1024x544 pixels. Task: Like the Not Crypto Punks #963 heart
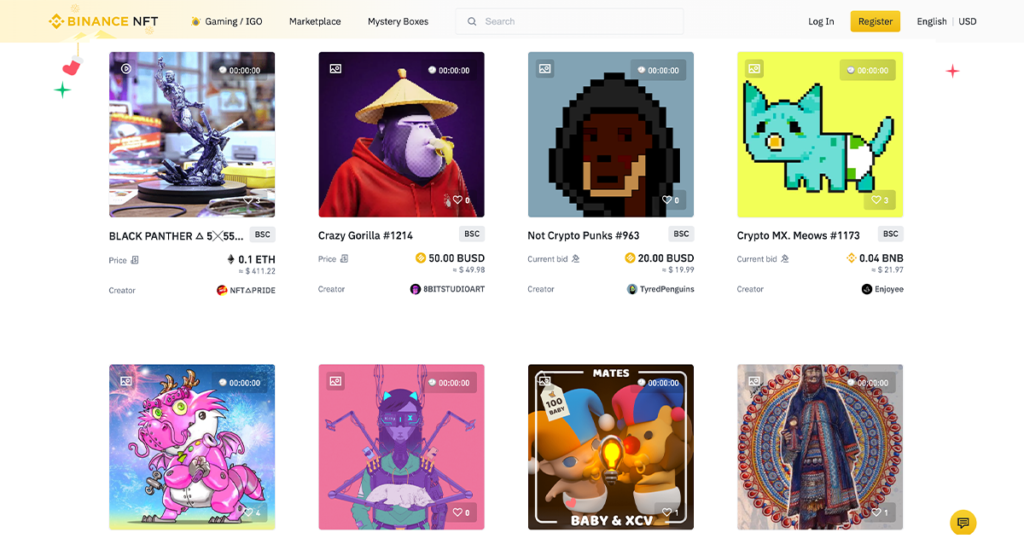[x=667, y=200]
